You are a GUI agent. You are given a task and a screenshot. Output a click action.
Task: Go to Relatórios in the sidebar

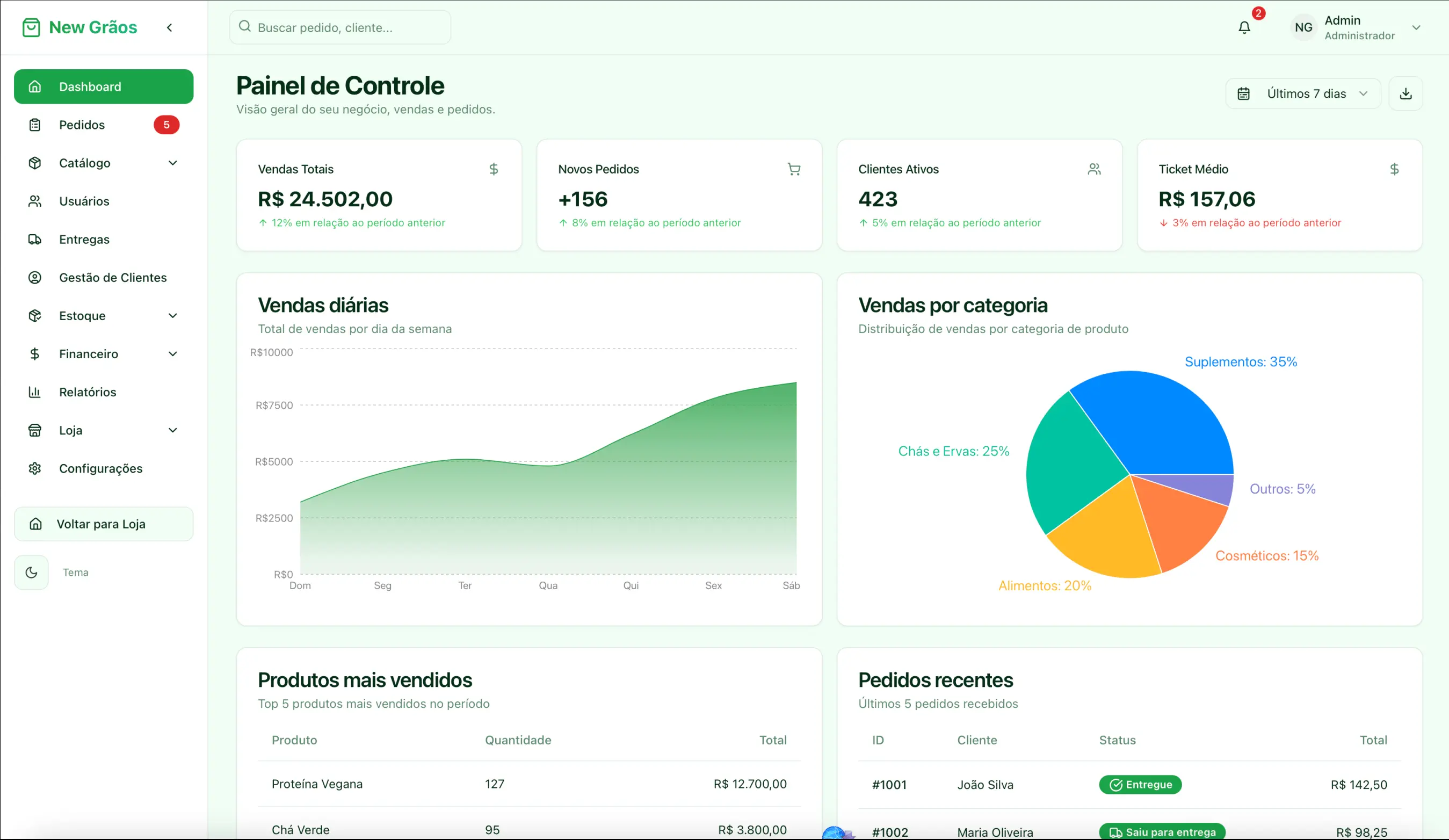point(88,392)
